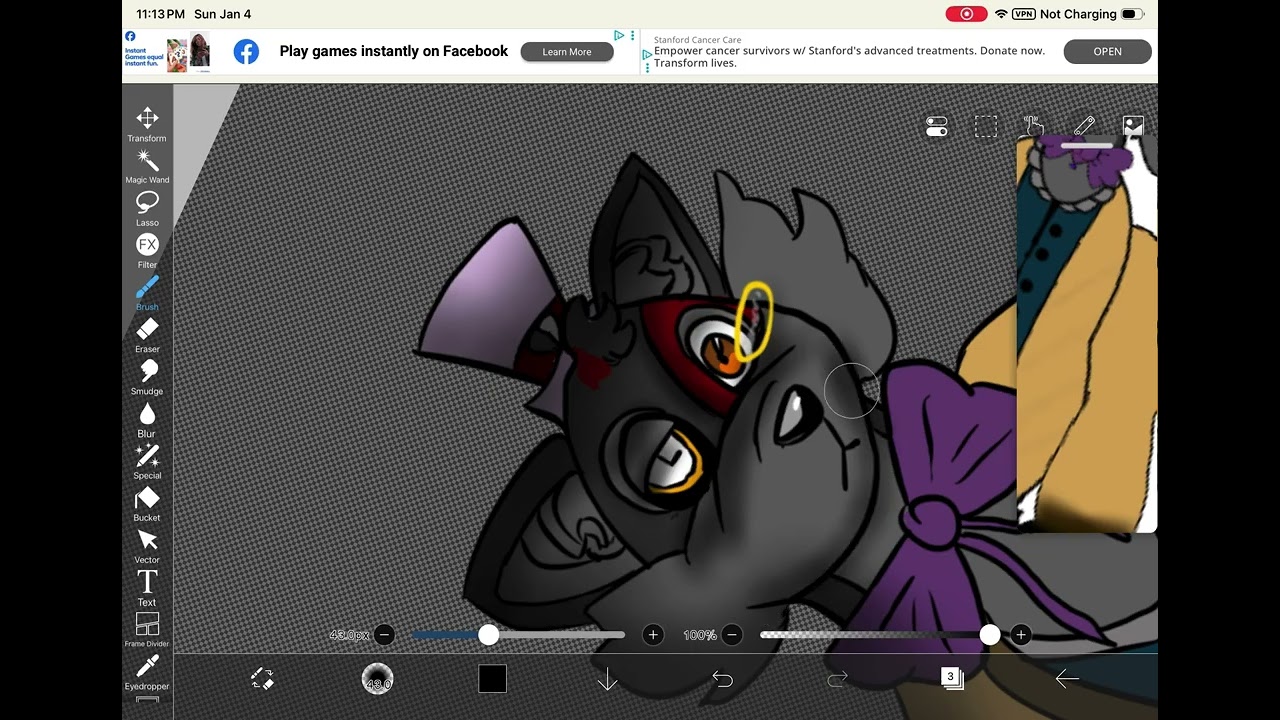
Task: Select the Frame Divider tool
Action: (x=147, y=629)
